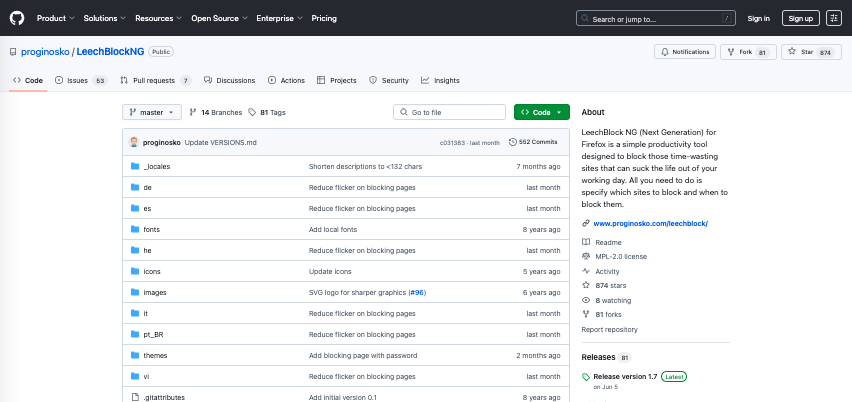Open the images folder
This screenshot has width=852, height=402.
tap(155, 292)
